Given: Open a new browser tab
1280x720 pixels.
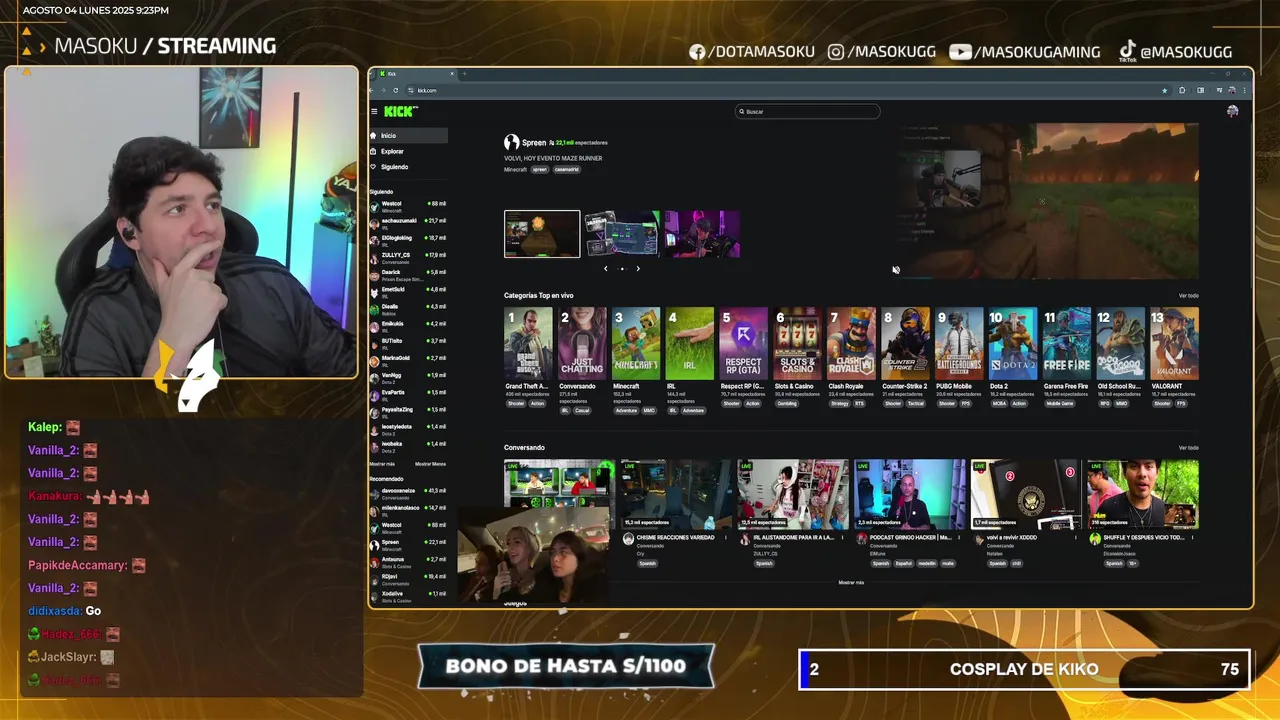Looking at the screenshot, I should click(x=464, y=74).
